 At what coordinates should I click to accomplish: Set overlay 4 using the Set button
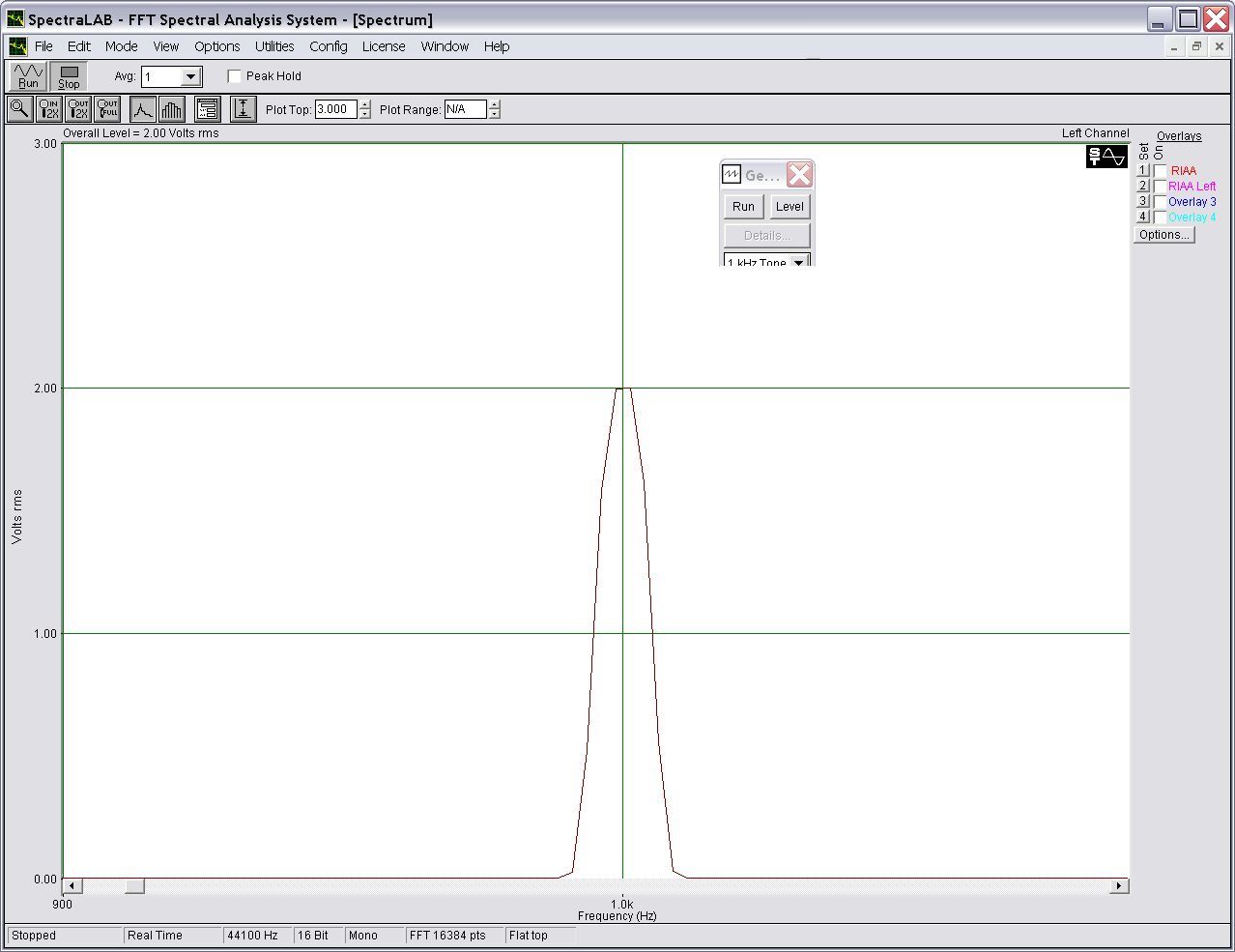(1142, 217)
